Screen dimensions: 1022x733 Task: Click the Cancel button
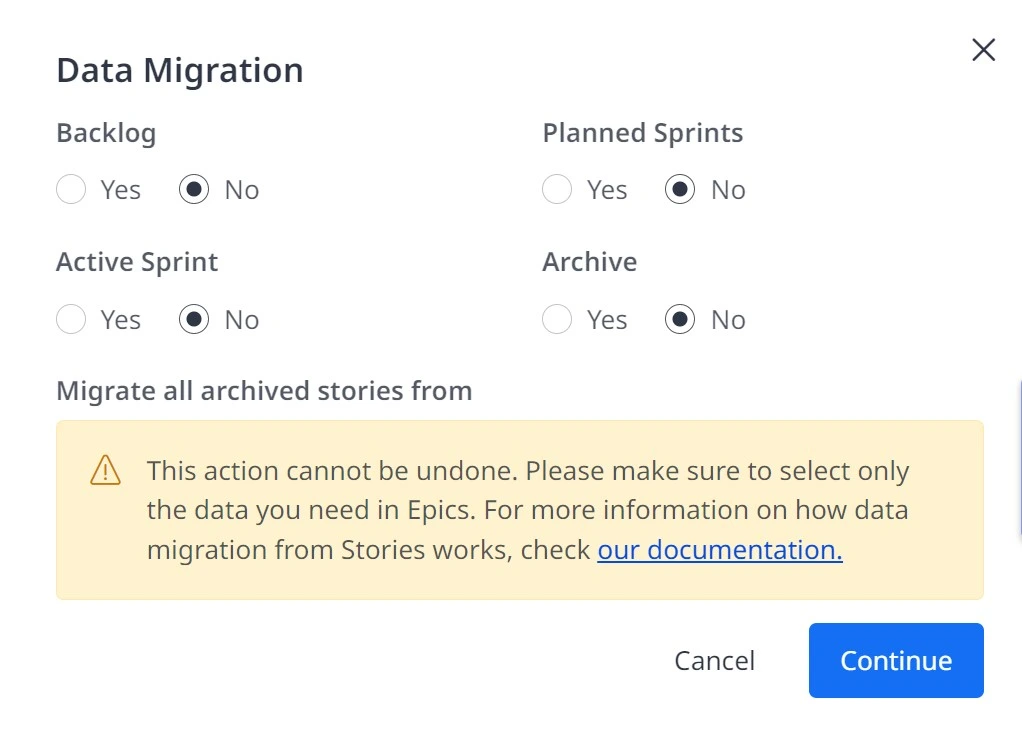coord(714,661)
